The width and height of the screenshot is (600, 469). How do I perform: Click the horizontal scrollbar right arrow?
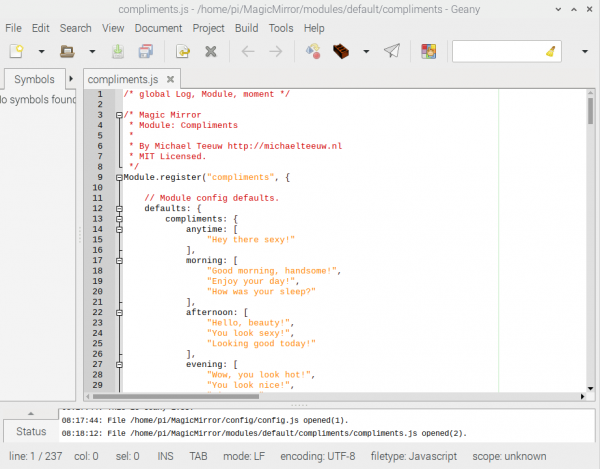click(x=582, y=396)
